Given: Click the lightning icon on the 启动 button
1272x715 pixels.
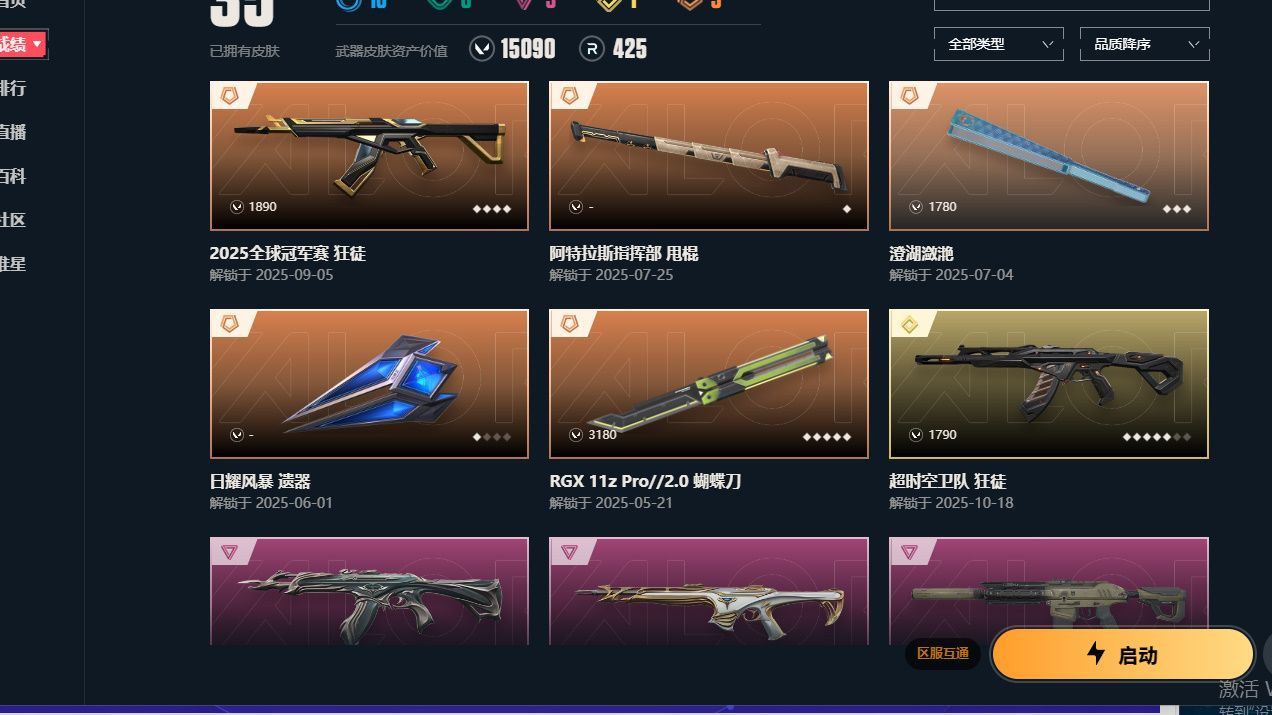Looking at the screenshot, I should click(x=1096, y=654).
